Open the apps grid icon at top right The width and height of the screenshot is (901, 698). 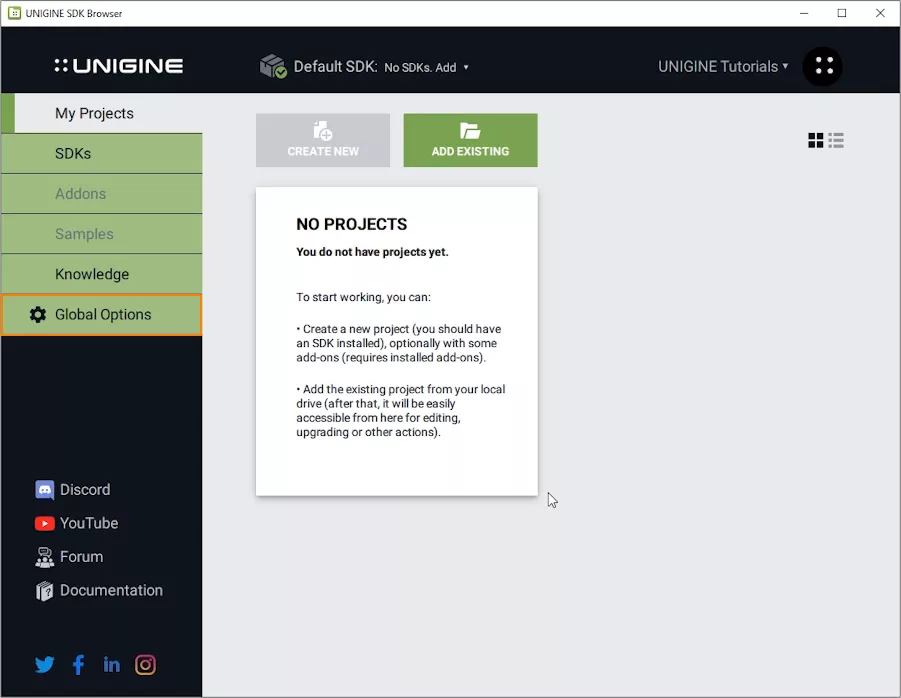(822, 66)
